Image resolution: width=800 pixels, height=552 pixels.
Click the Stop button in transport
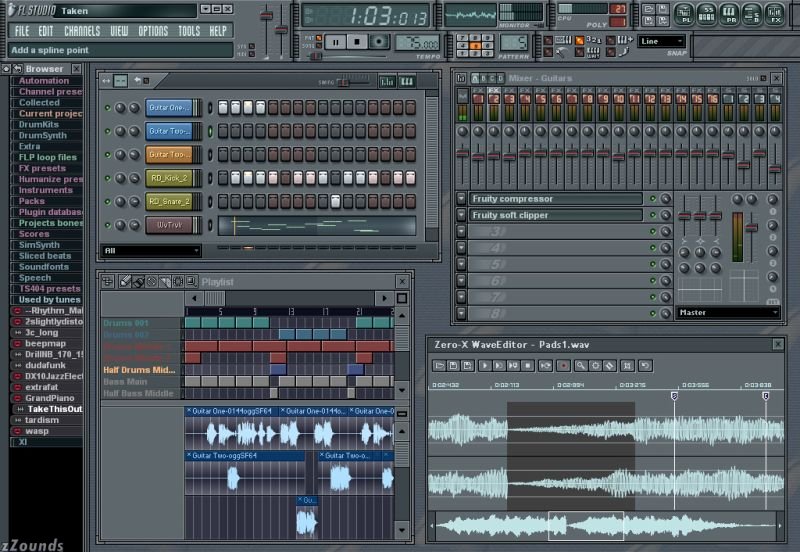pos(357,42)
